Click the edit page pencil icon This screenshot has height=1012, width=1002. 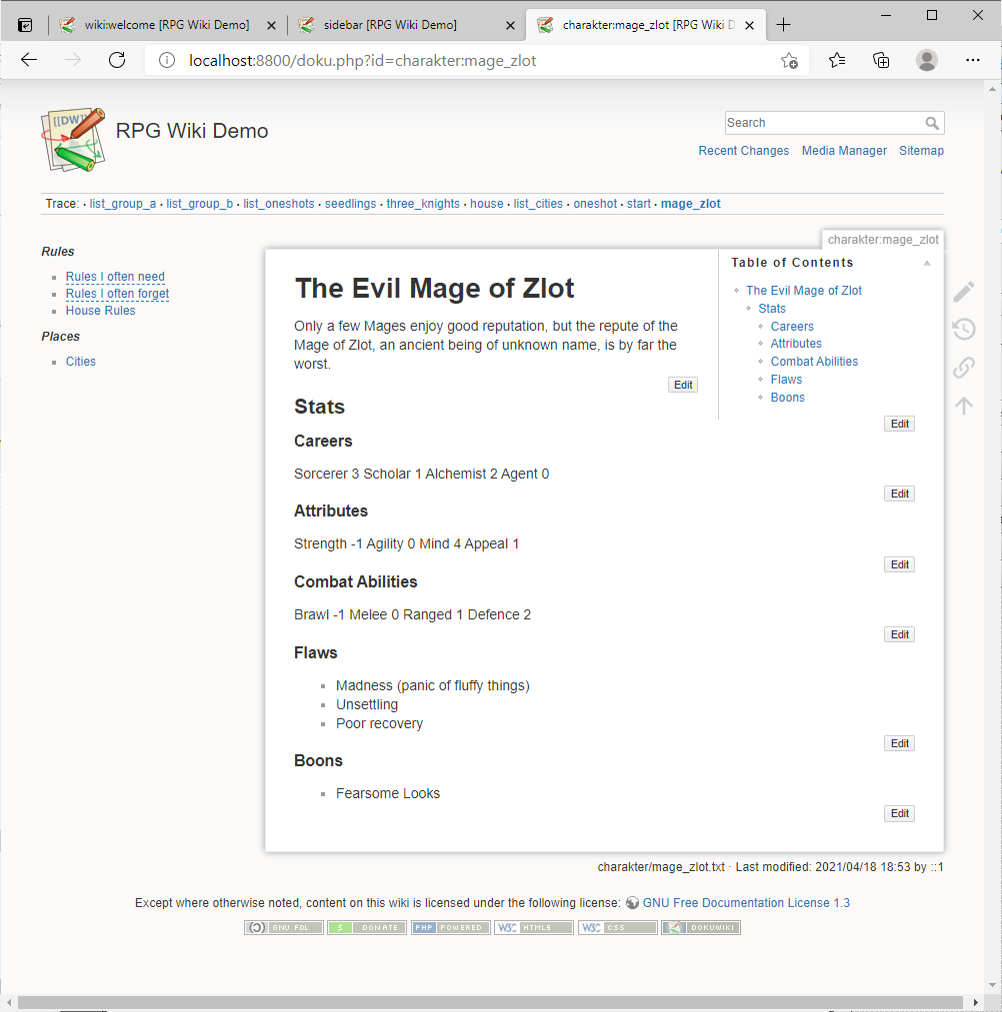click(x=963, y=292)
